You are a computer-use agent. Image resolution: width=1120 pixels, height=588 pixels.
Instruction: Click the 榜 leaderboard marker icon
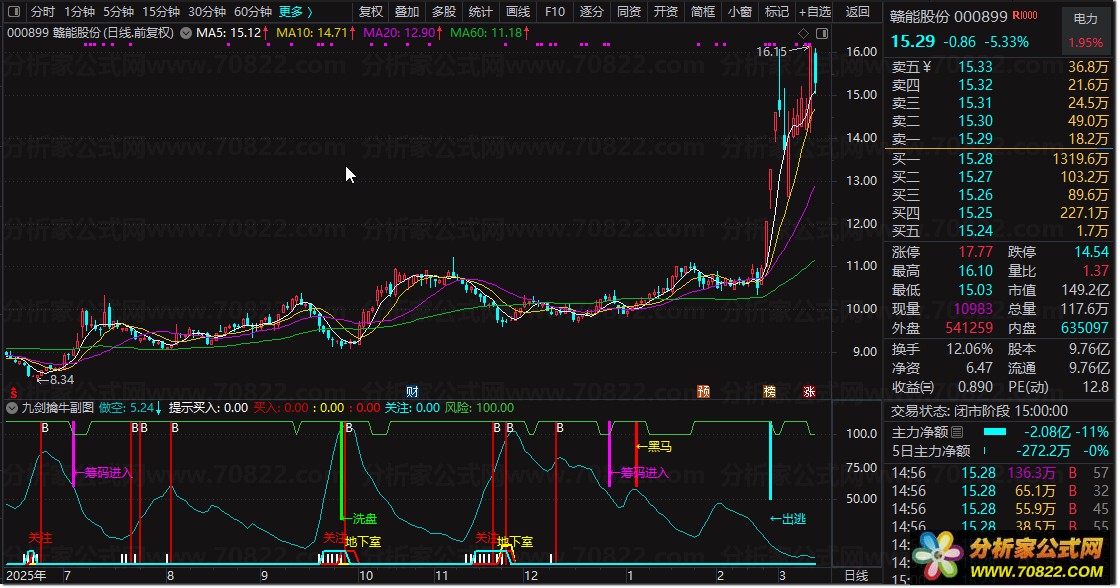point(769,392)
